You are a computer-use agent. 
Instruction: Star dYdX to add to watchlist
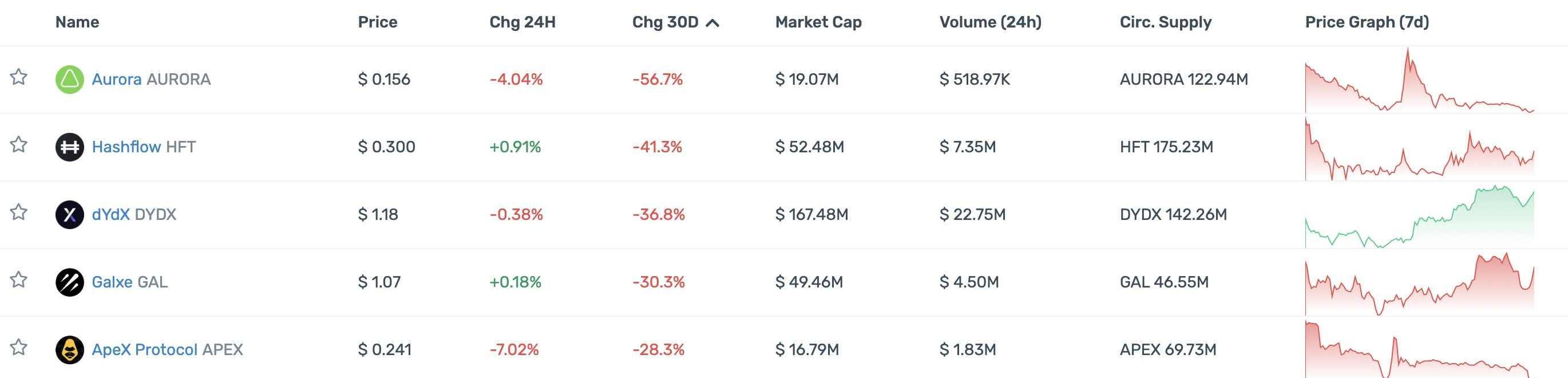(x=19, y=212)
